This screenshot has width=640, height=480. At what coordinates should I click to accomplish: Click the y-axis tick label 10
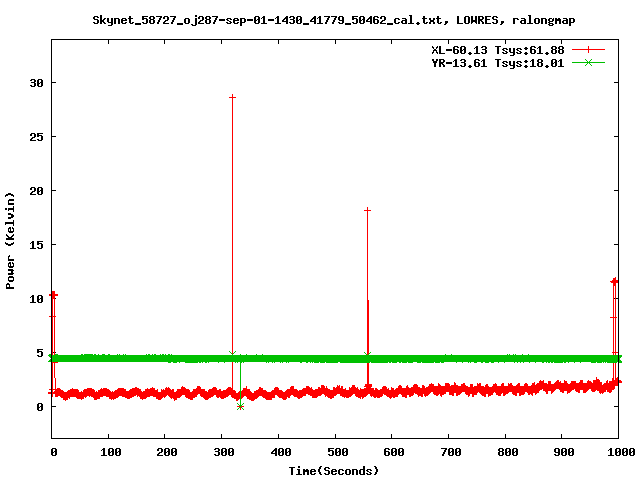tap(36, 299)
